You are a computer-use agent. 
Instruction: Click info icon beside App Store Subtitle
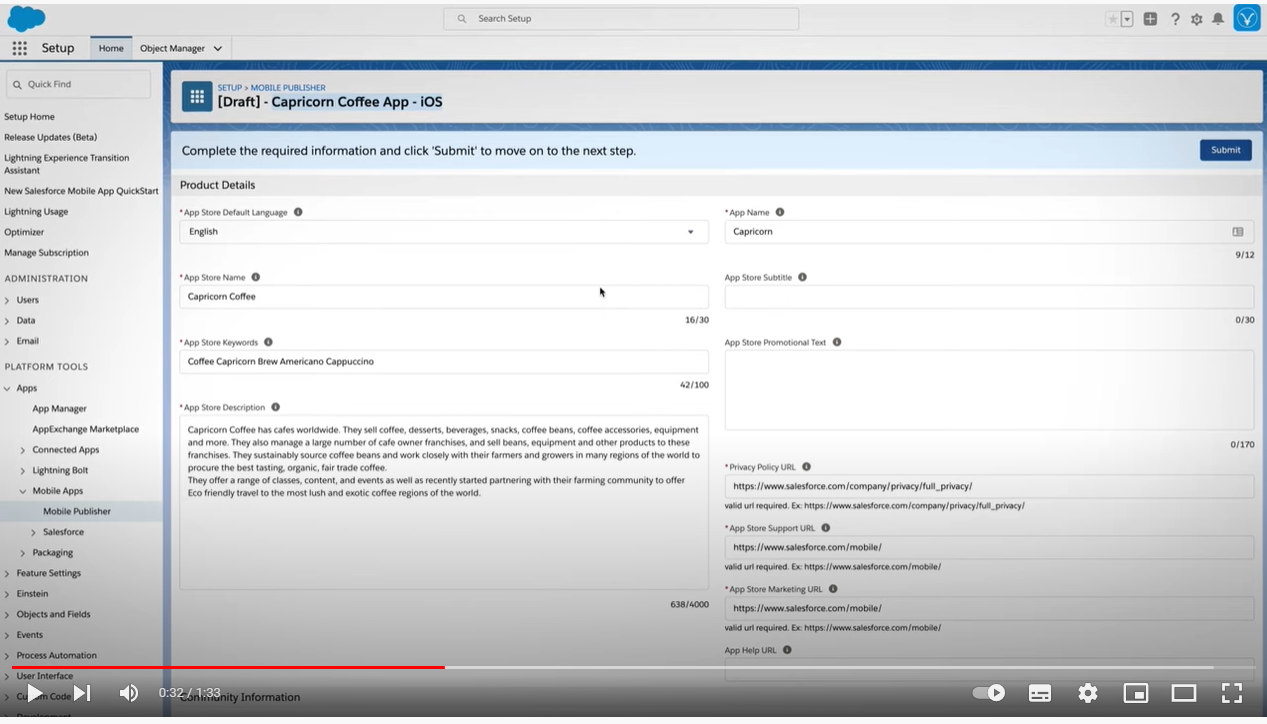[x=802, y=277]
